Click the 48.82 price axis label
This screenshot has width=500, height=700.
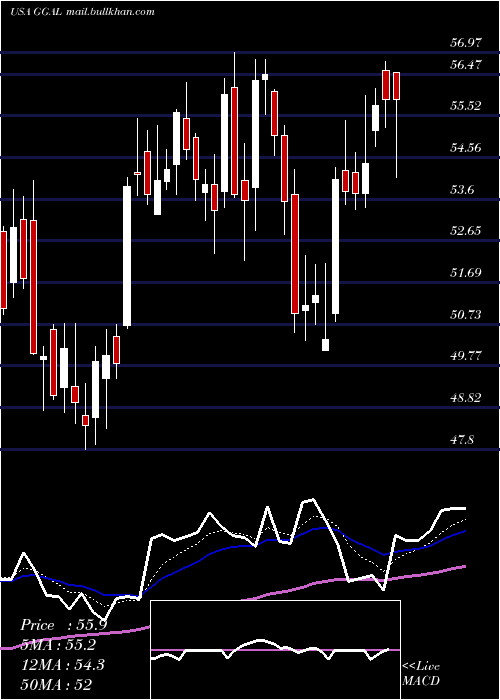click(466, 397)
